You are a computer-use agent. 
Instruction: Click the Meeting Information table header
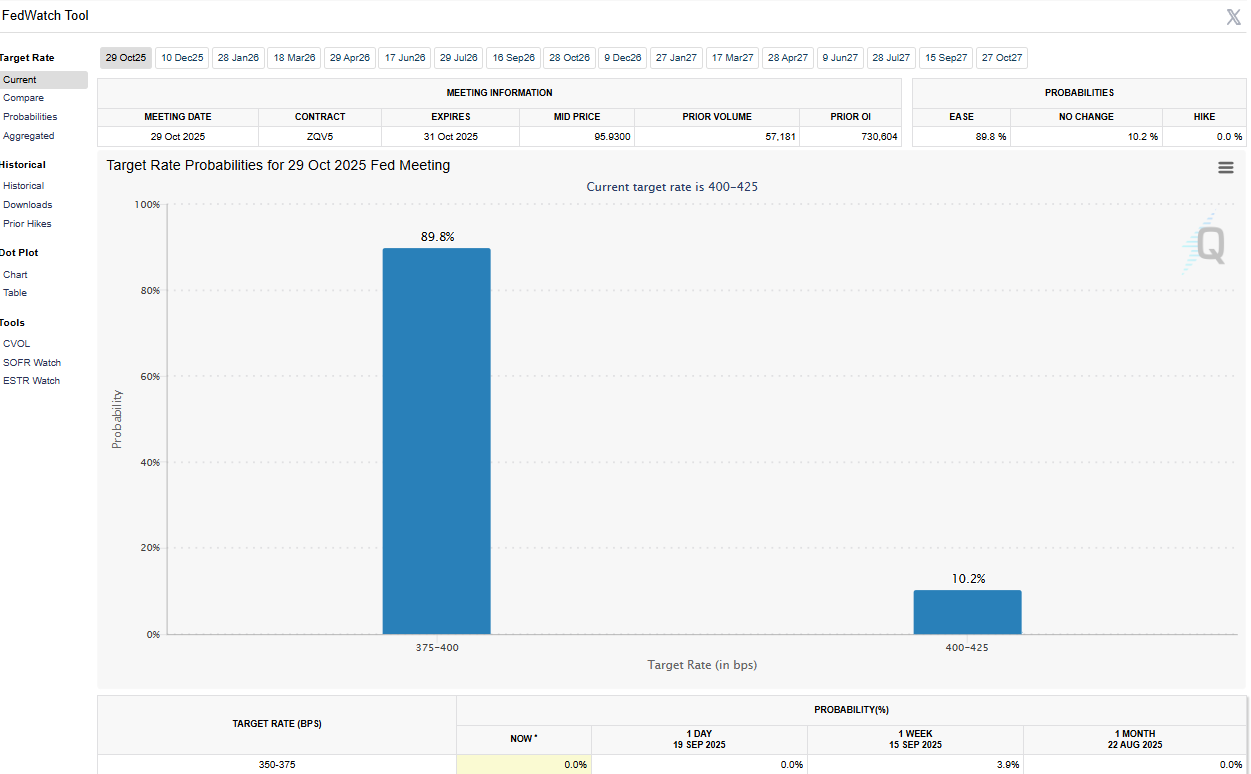tap(499, 93)
